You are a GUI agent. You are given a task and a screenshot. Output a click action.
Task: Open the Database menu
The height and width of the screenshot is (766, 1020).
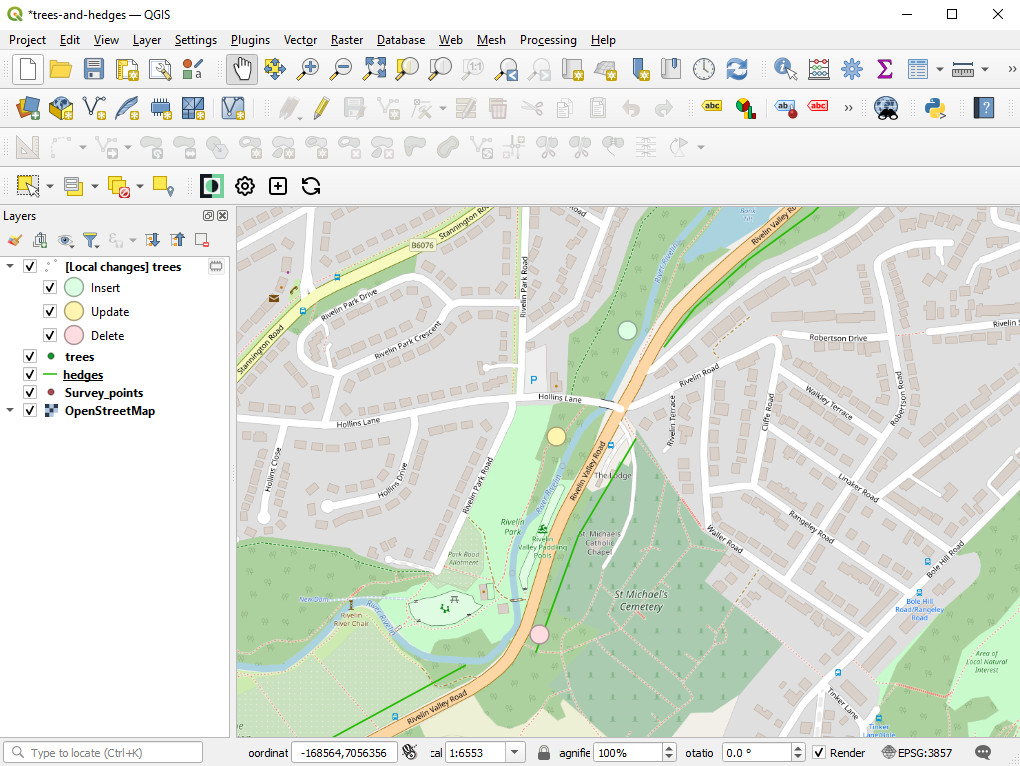coord(401,40)
